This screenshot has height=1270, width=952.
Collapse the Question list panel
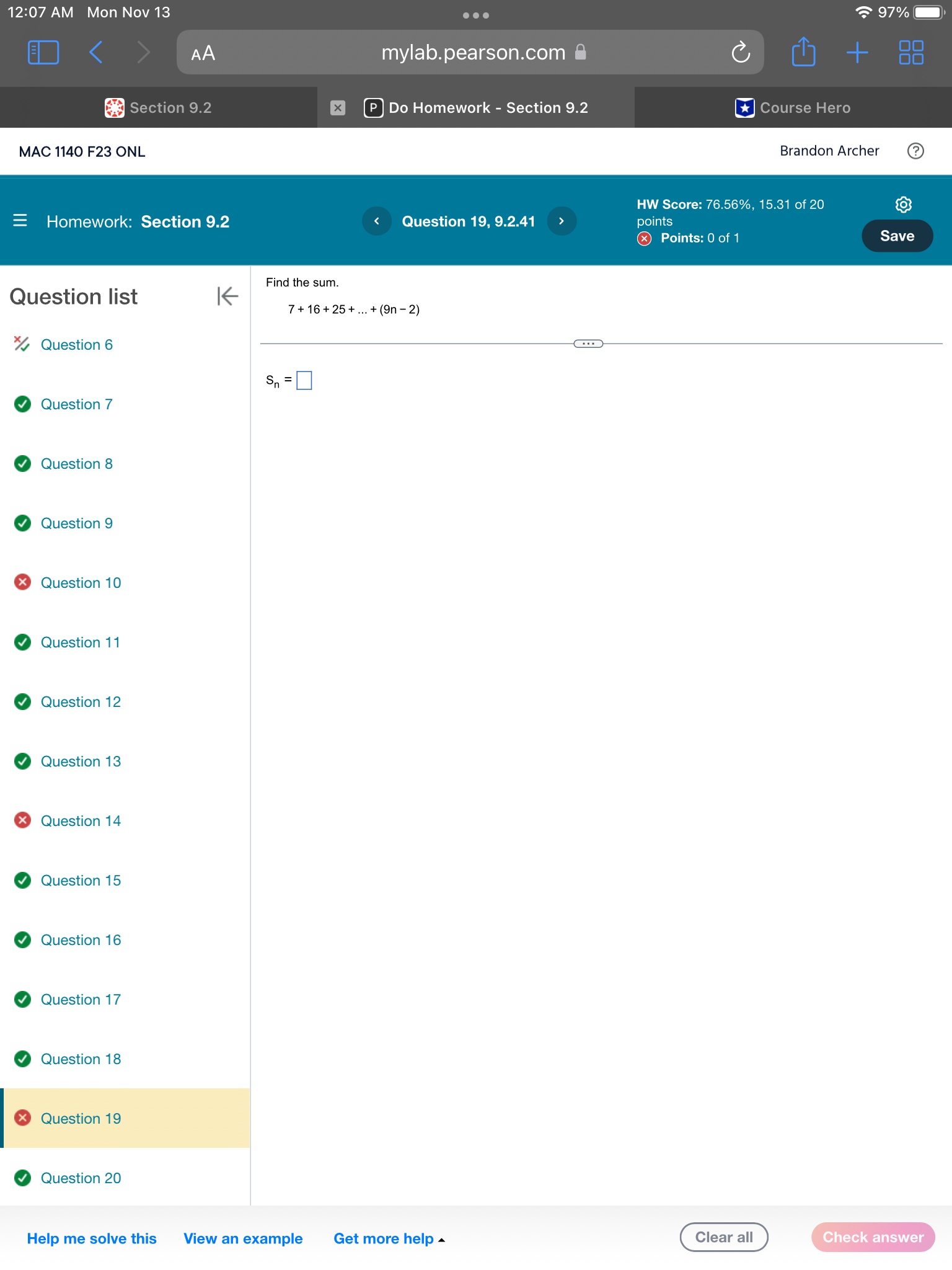(227, 296)
